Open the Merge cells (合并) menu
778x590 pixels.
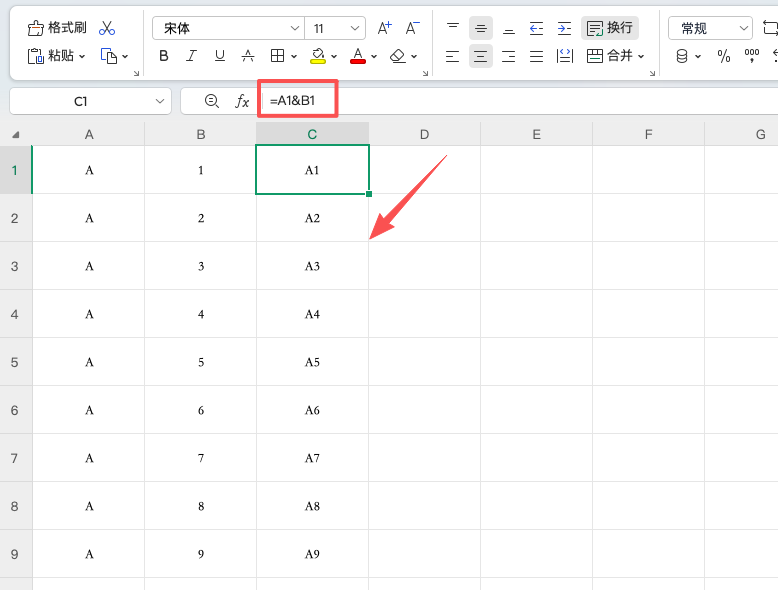(615, 56)
